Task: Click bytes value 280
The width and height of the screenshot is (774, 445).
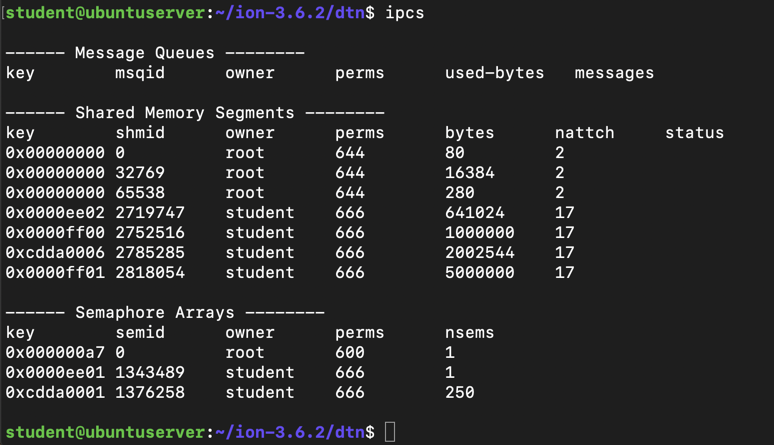Action: point(460,193)
